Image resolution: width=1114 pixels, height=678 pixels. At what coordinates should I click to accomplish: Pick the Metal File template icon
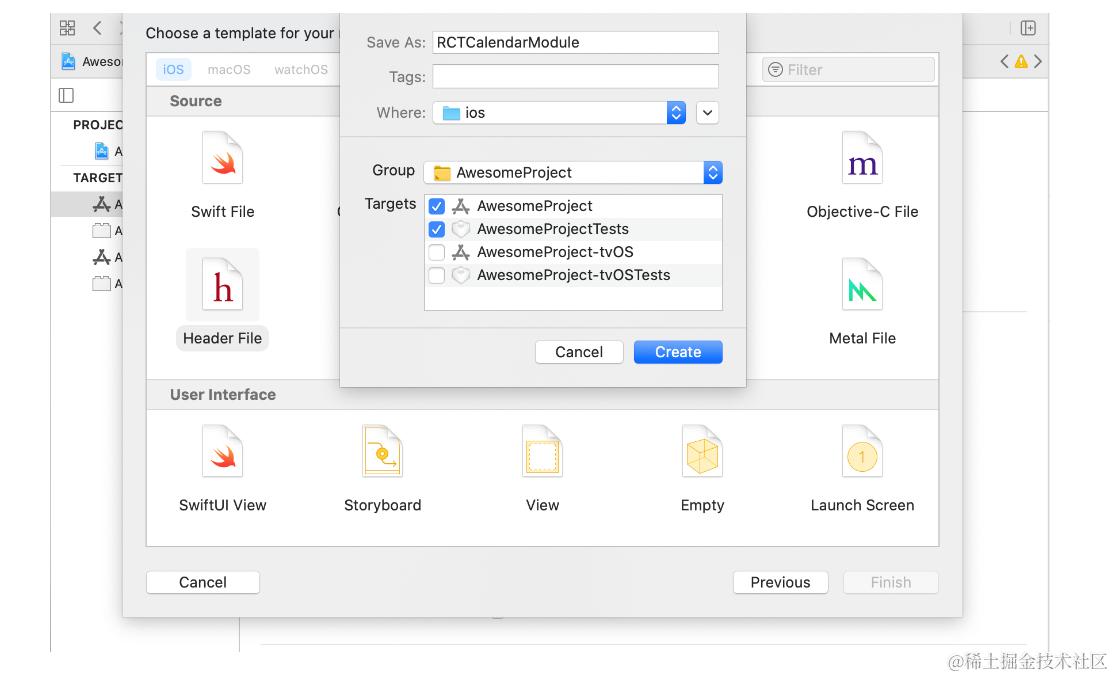pos(862,285)
